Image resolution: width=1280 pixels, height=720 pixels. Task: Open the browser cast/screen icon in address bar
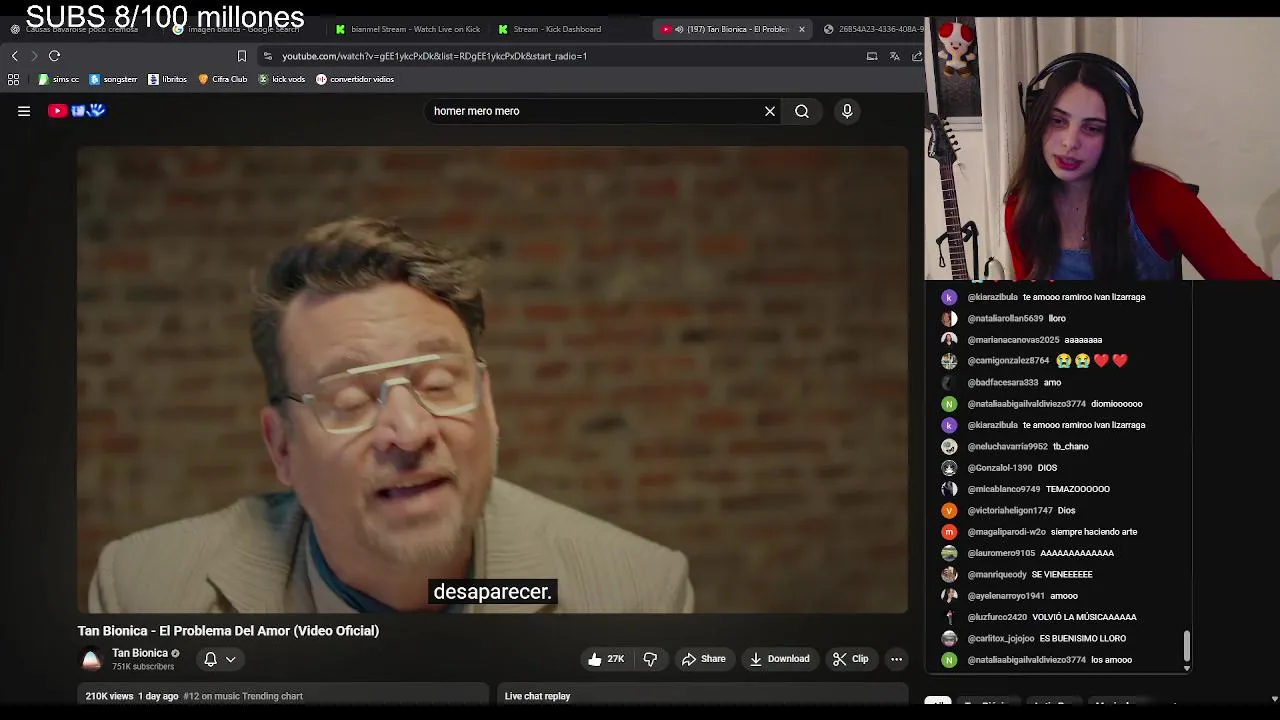pos(872,56)
